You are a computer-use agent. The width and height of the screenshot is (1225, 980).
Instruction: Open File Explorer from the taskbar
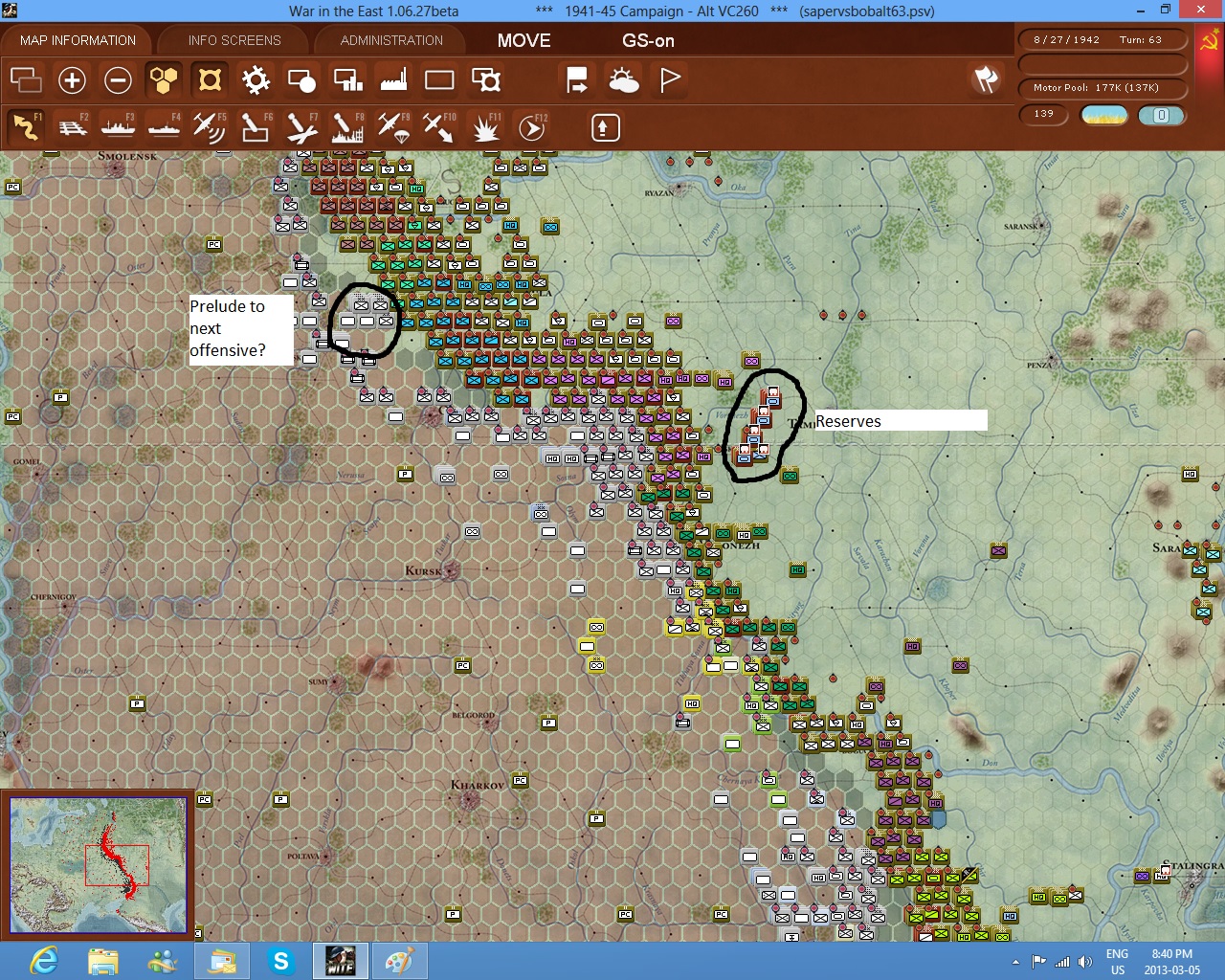coord(103,961)
